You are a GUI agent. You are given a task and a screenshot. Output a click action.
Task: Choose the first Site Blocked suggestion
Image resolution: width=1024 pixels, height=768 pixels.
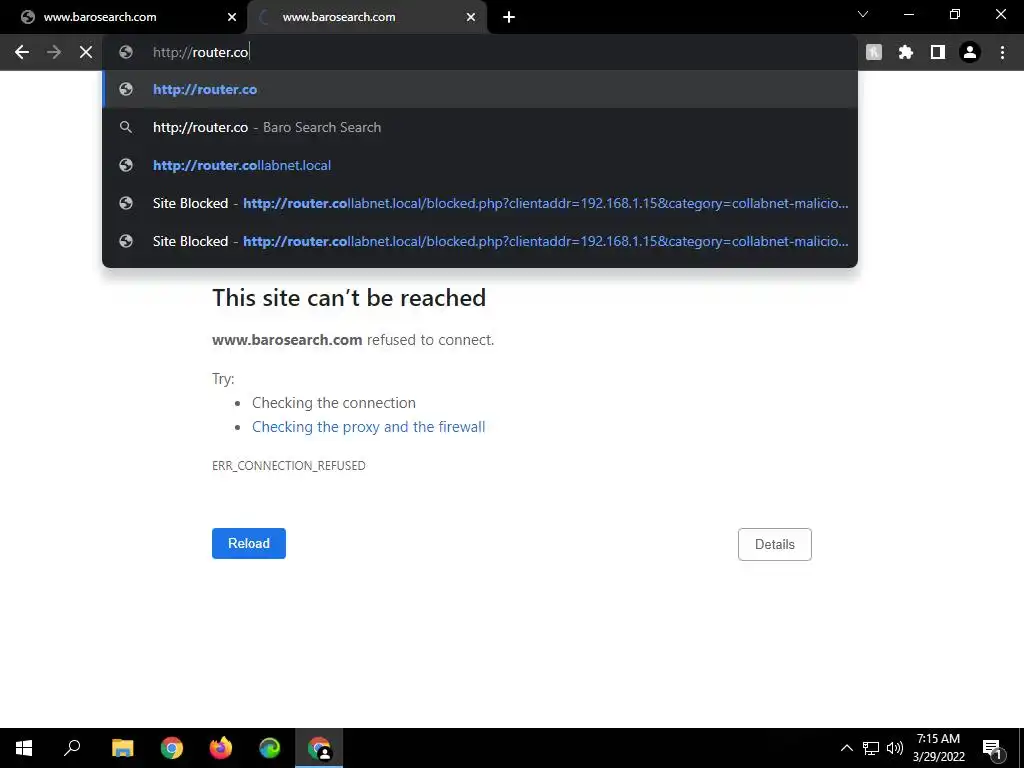(x=480, y=203)
